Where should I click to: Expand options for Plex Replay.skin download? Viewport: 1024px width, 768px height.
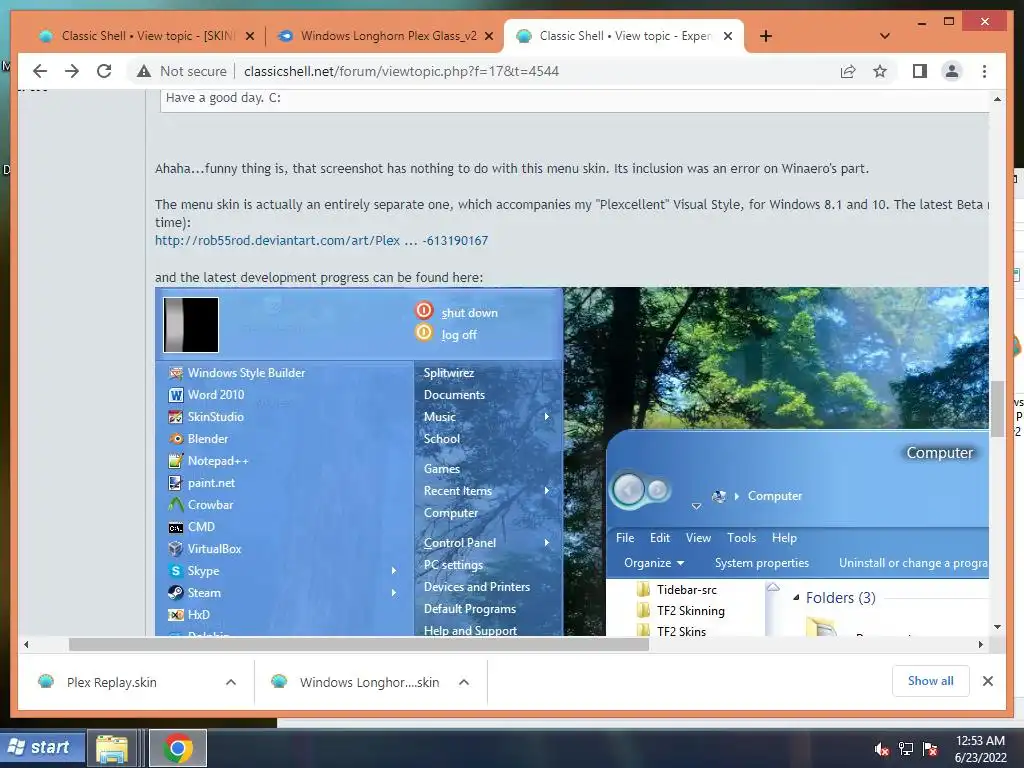pos(231,682)
